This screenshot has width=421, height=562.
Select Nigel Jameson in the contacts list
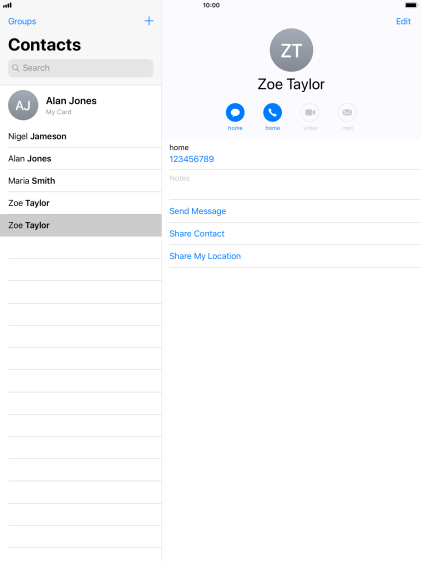pos(81,136)
